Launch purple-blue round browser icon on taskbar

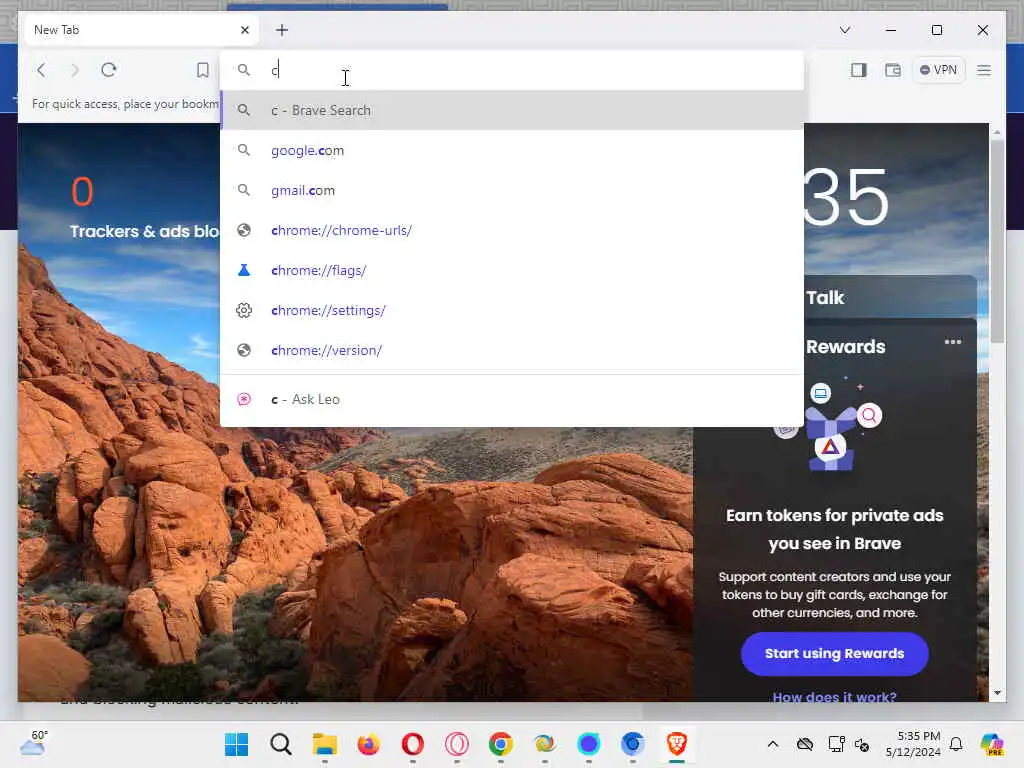pyautogui.click(x=588, y=744)
